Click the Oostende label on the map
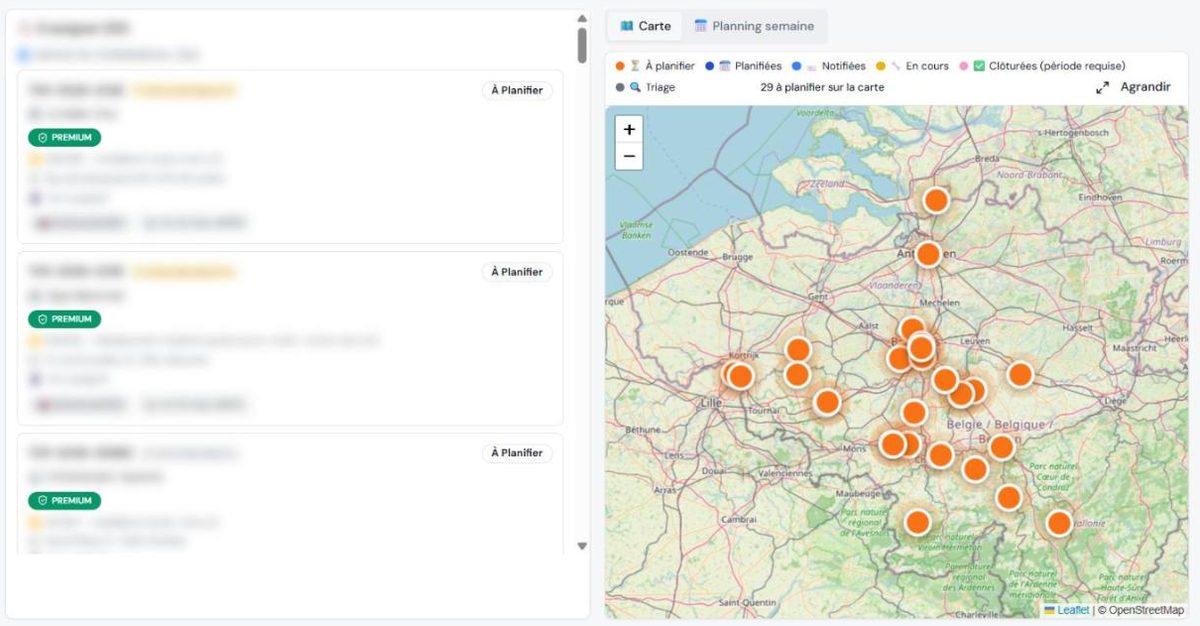This screenshot has width=1200, height=626. pos(687,252)
